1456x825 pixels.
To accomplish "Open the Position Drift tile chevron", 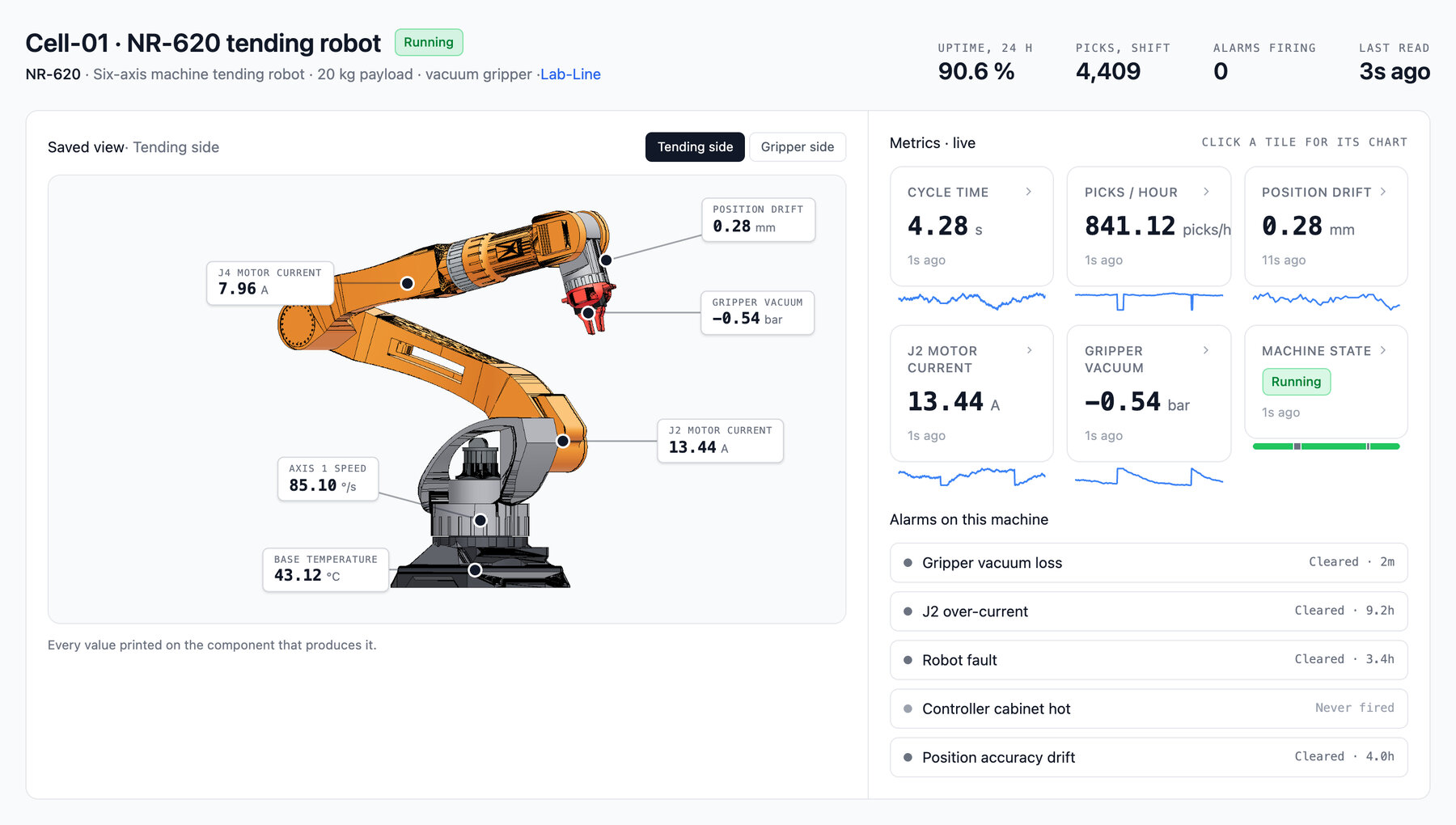I will point(1383,192).
